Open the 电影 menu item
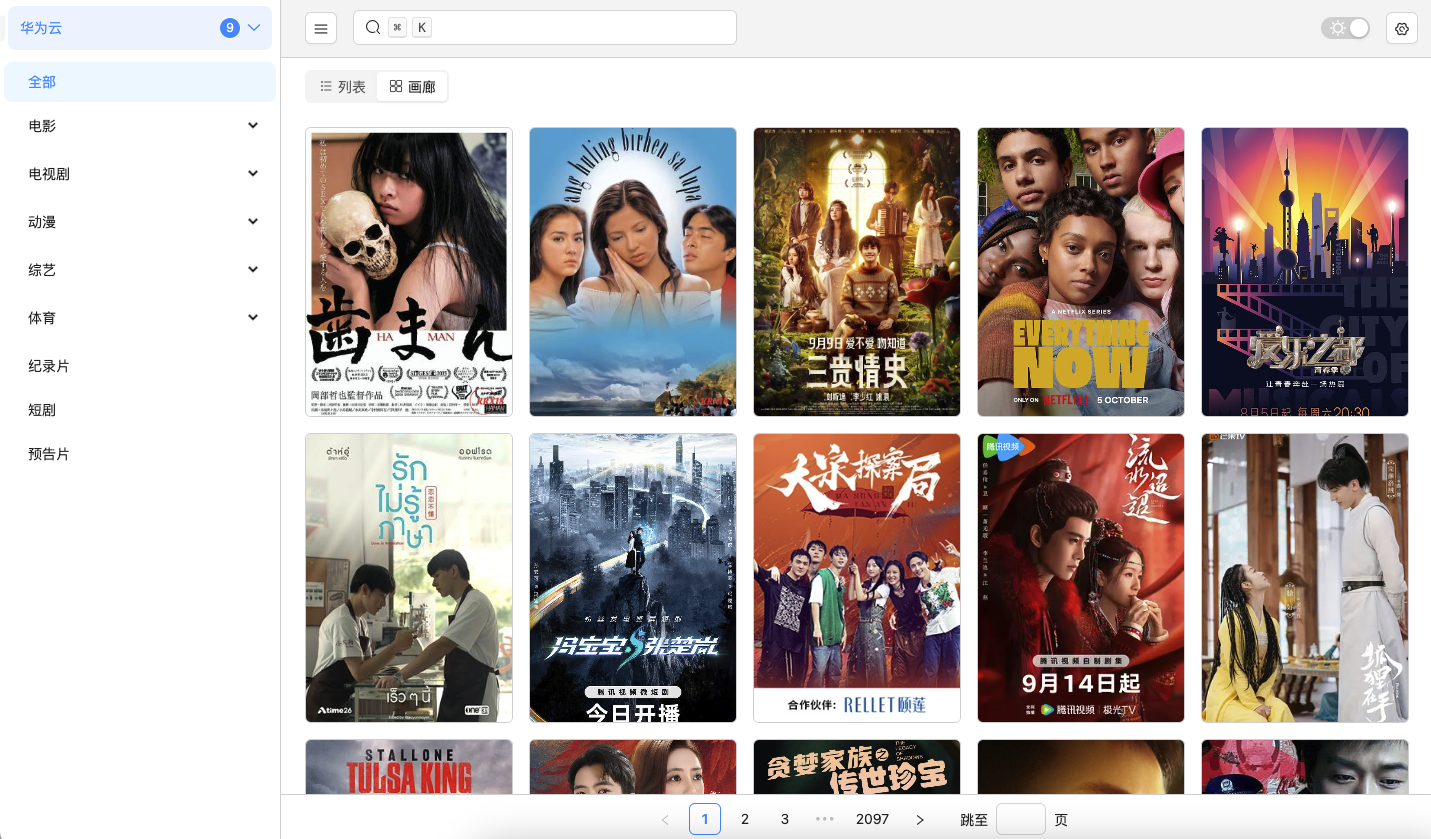1431x839 pixels. (140, 126)
